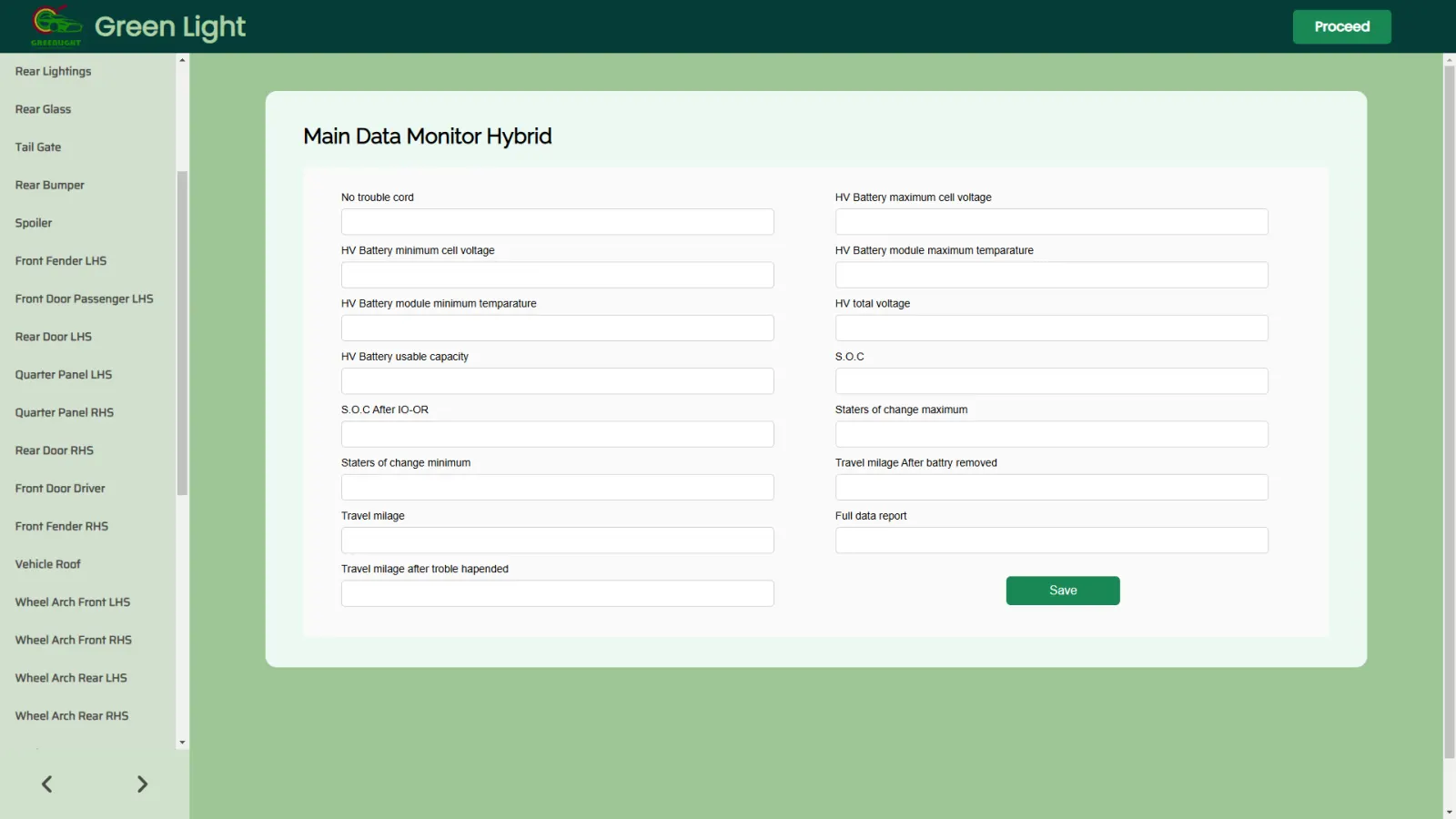
Task: Focus Staters of change minimum field
Action: point(557,487)
